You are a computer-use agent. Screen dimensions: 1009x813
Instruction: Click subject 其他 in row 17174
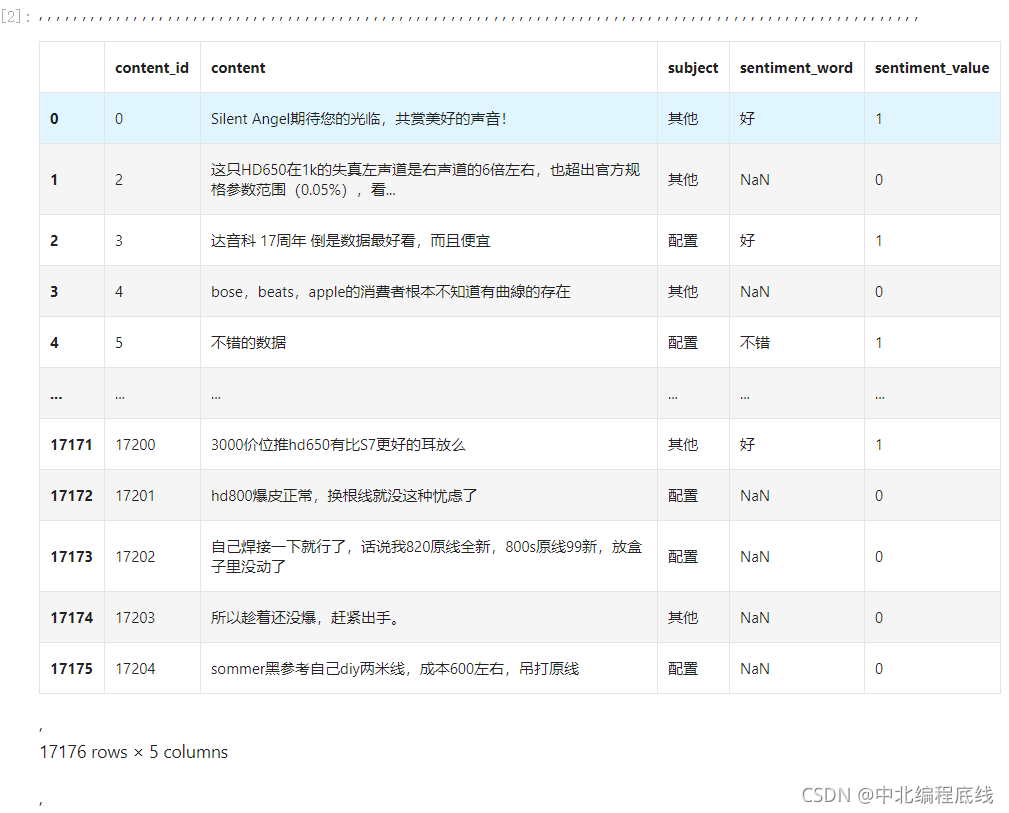point(683,618)
